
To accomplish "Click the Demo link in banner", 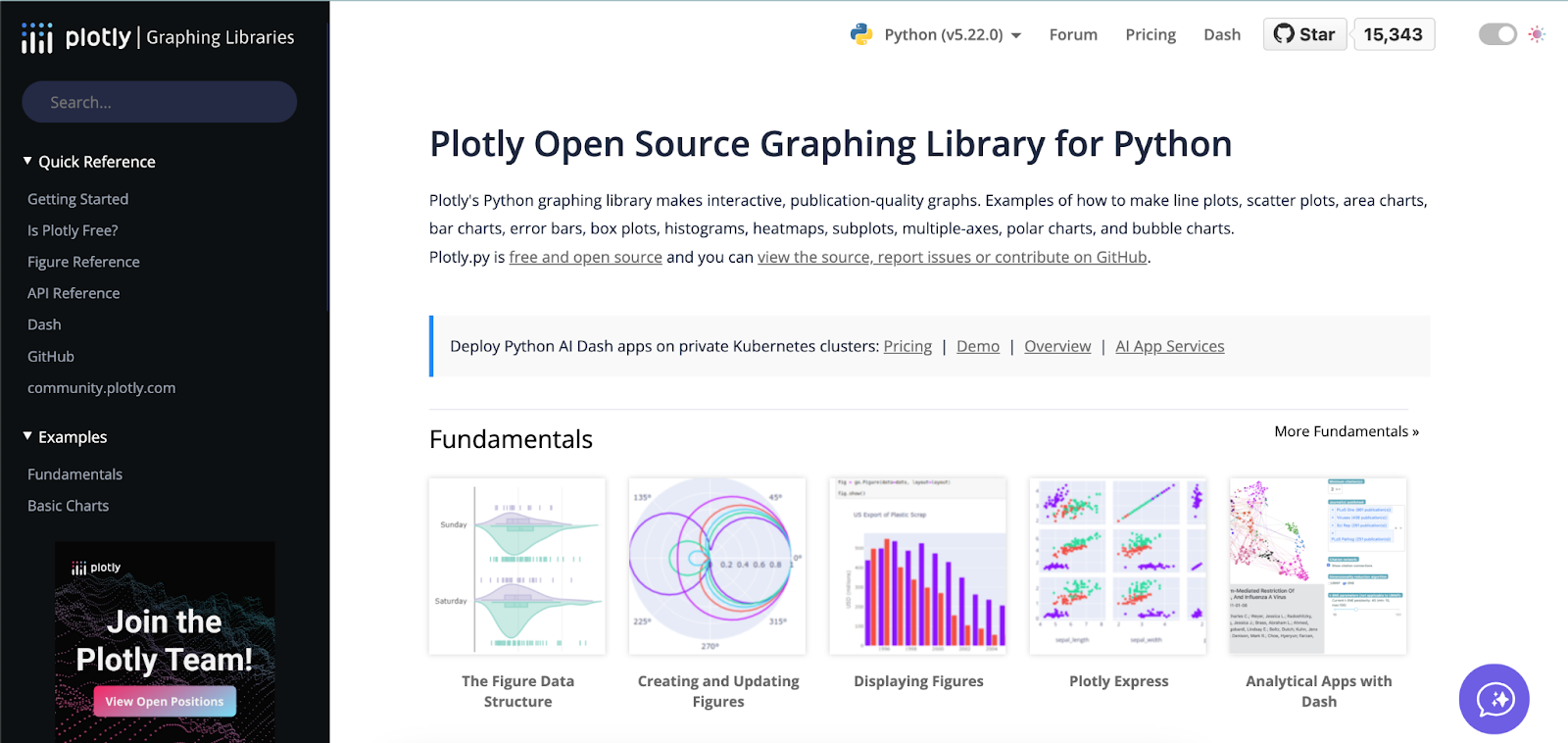I will click(978, 346).
